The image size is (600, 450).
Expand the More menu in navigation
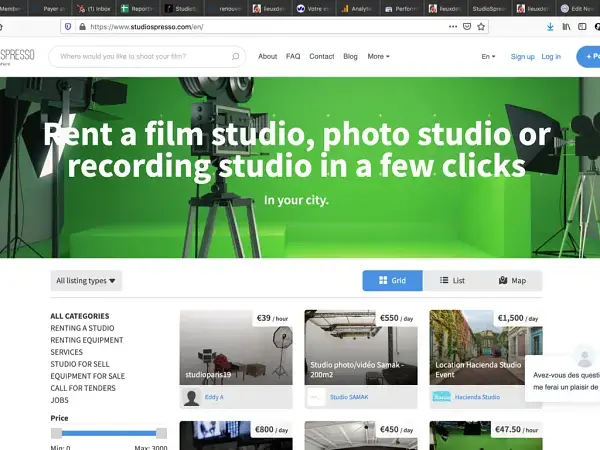click(x=378, y=57)
